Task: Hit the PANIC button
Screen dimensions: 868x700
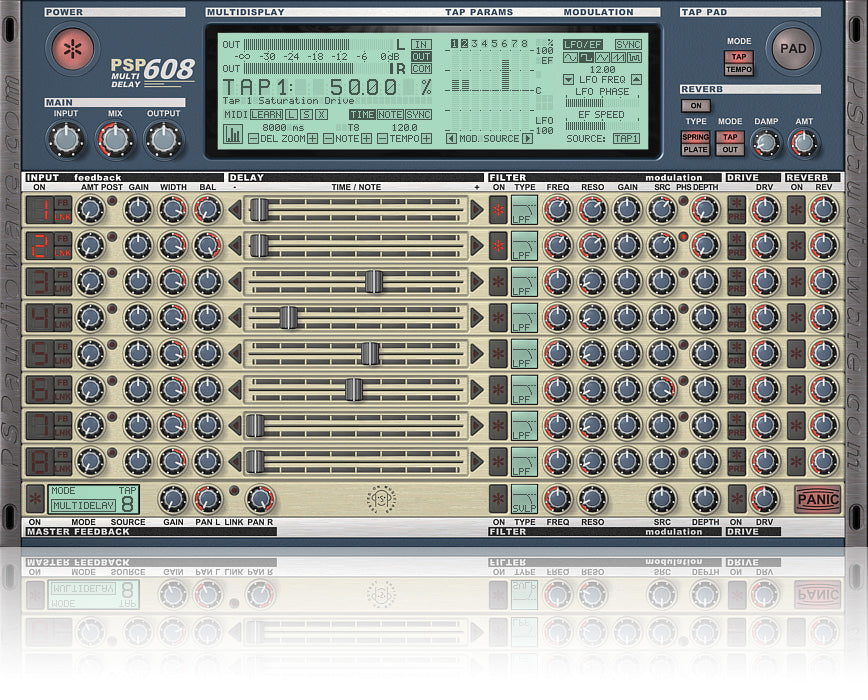Action: pyautogui.click(x=818, y=499)
